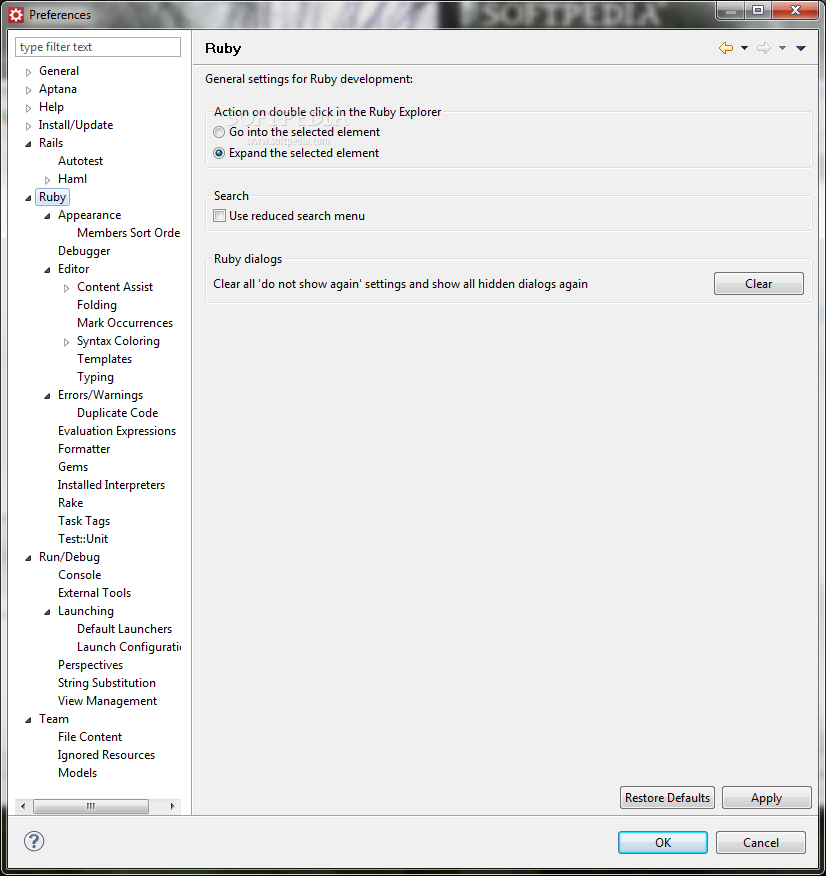Image resolution: width=826 pixels, height=876 pixels.
Task: Expand the Haml tree node
Action: tap(47, 180)
